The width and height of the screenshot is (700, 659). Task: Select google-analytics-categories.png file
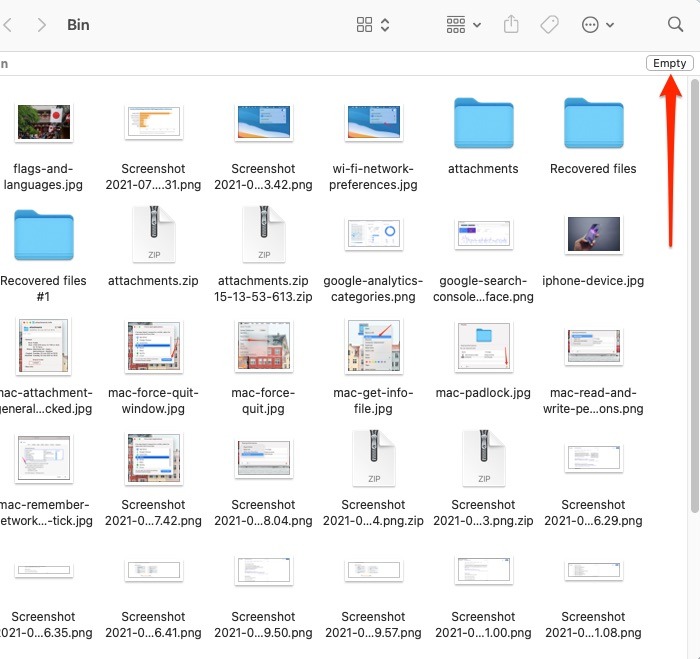pyautogui.click(x=374, y=234)
